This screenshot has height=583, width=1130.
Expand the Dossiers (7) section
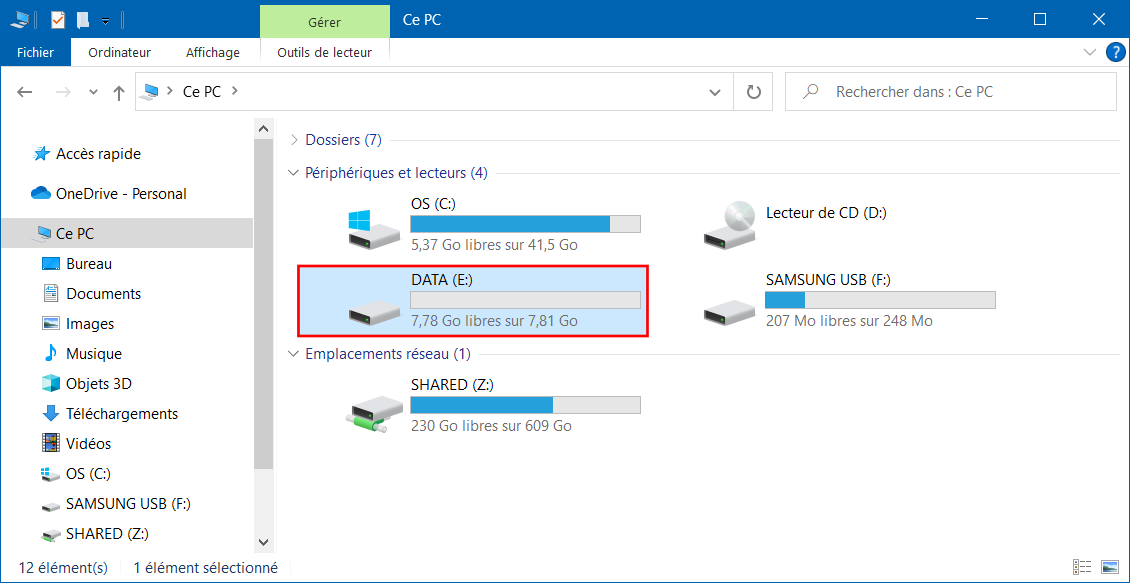pos(293,140)
